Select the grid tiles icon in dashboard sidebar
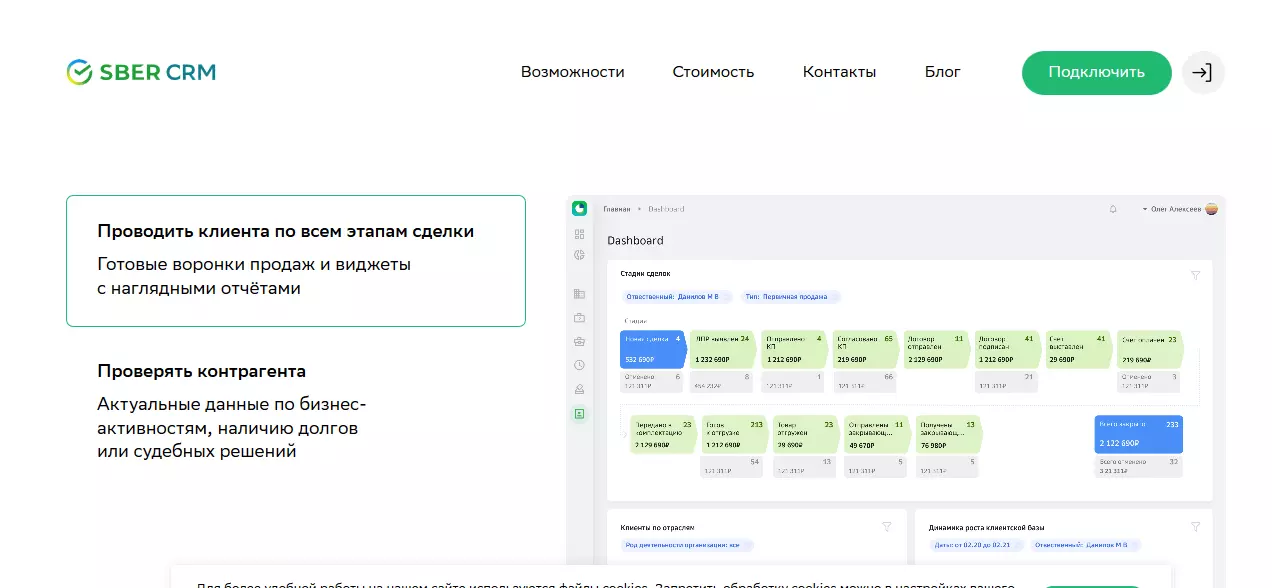Screen dimensions: 1272x588 [579, 234]
